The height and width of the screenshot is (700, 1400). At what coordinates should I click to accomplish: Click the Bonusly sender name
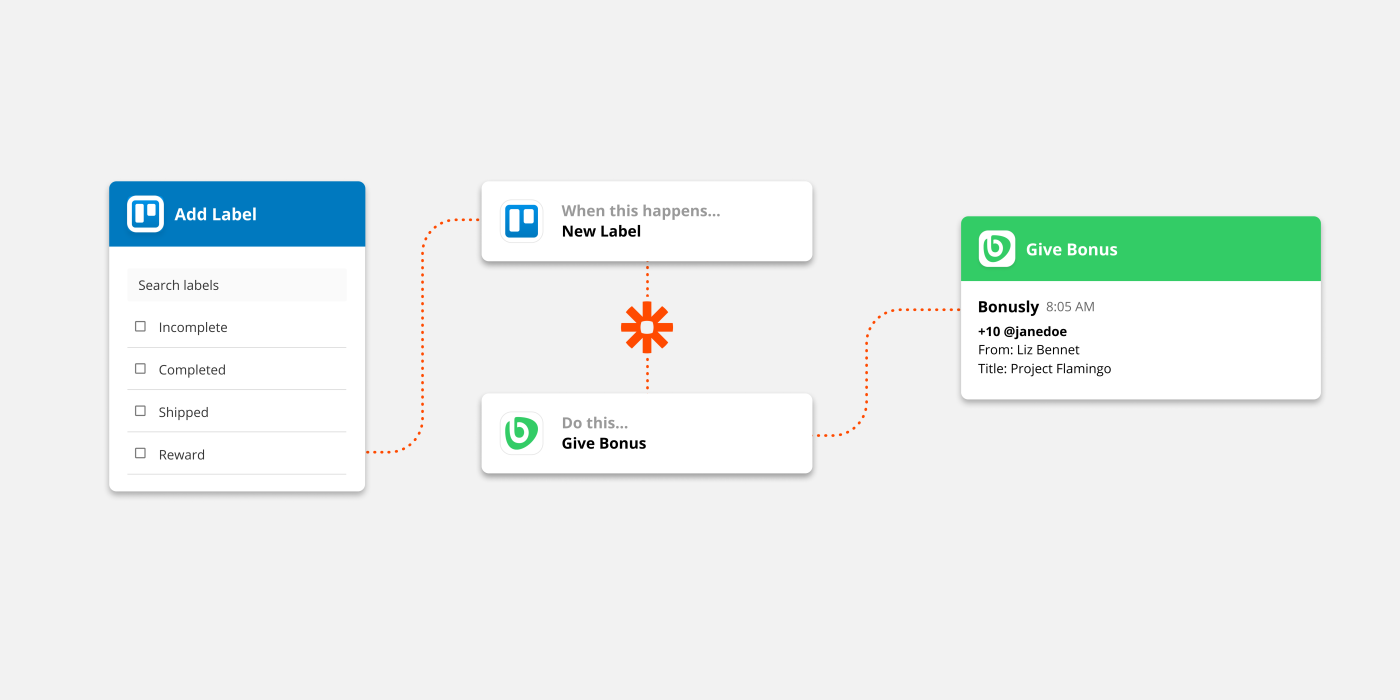pyautogui.click(x=1008, y=307)
